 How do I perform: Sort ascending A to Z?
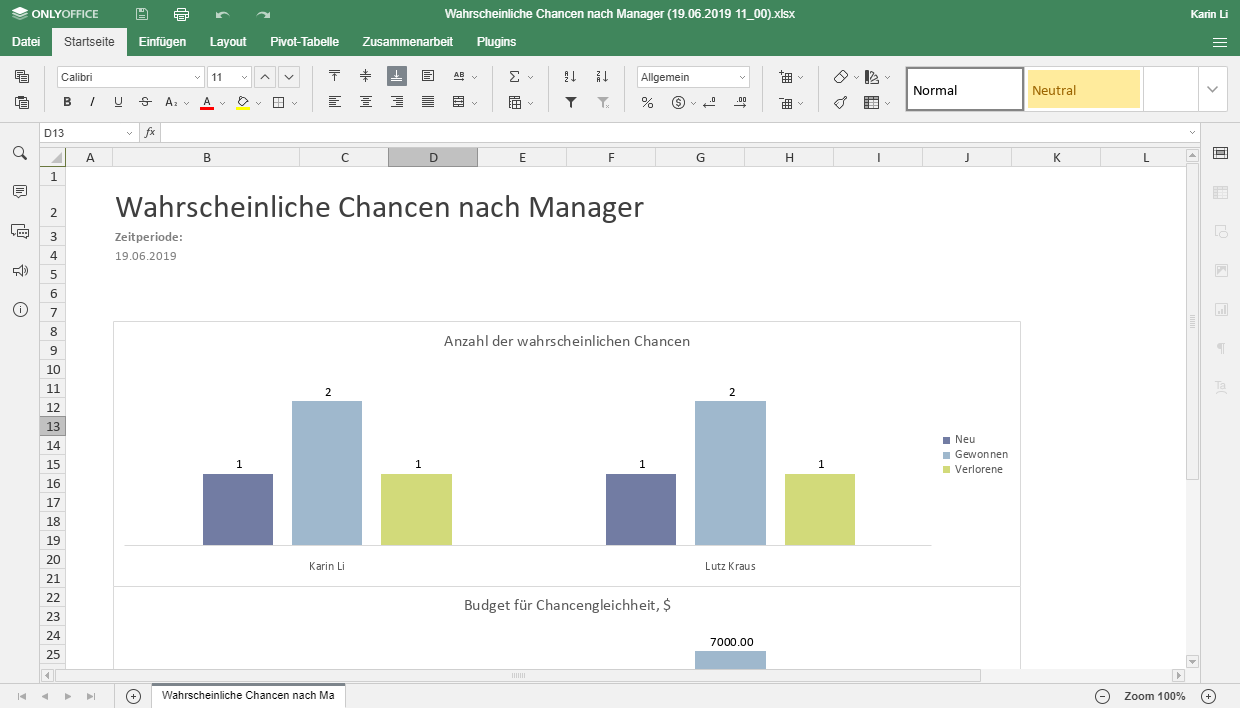(x=570, y=77)
